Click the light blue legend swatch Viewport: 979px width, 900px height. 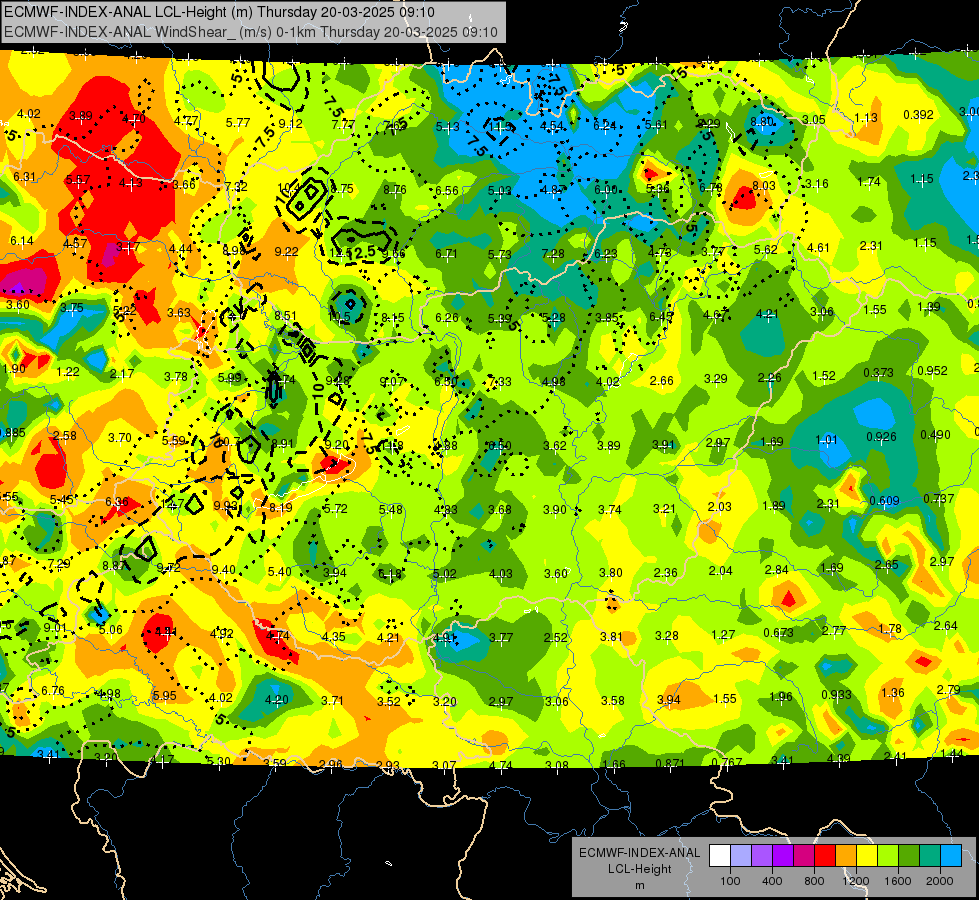point(951,856)
